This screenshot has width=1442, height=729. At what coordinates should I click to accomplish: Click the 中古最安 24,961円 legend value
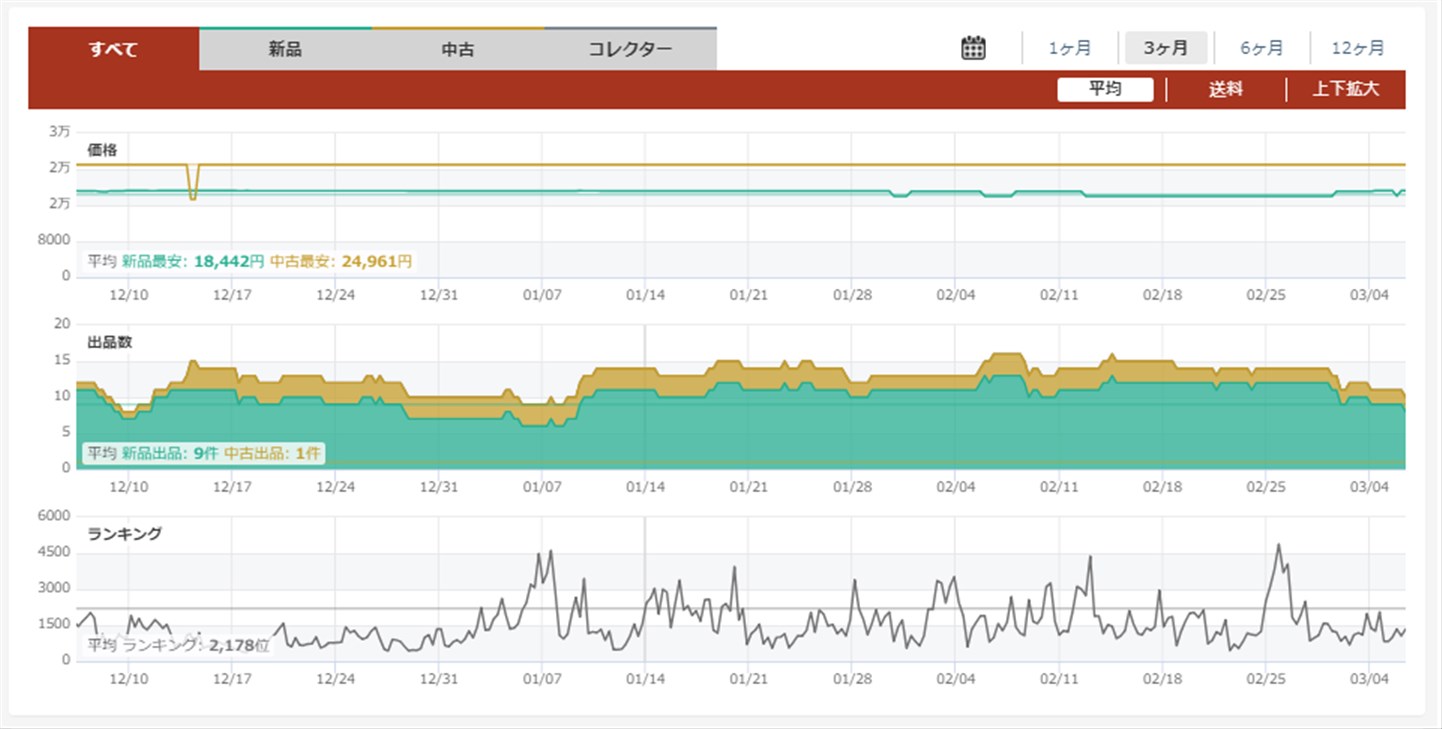pos(341,261)
